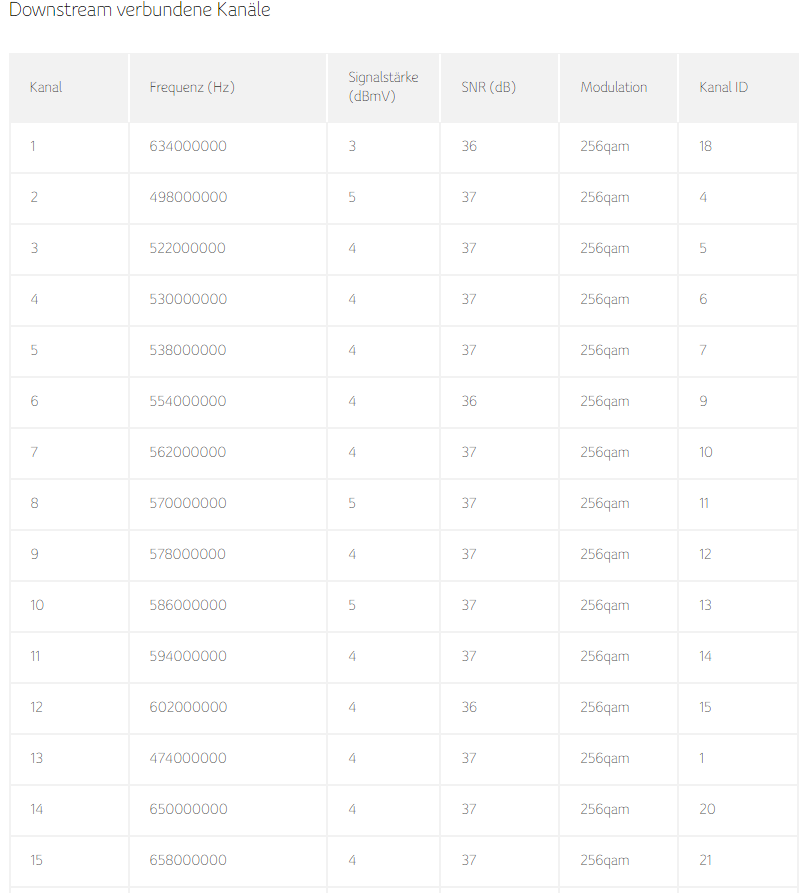Viewport: 806px width, 893px height.
Task: Select the frequency value 634000000
Action: click(188, 146)
